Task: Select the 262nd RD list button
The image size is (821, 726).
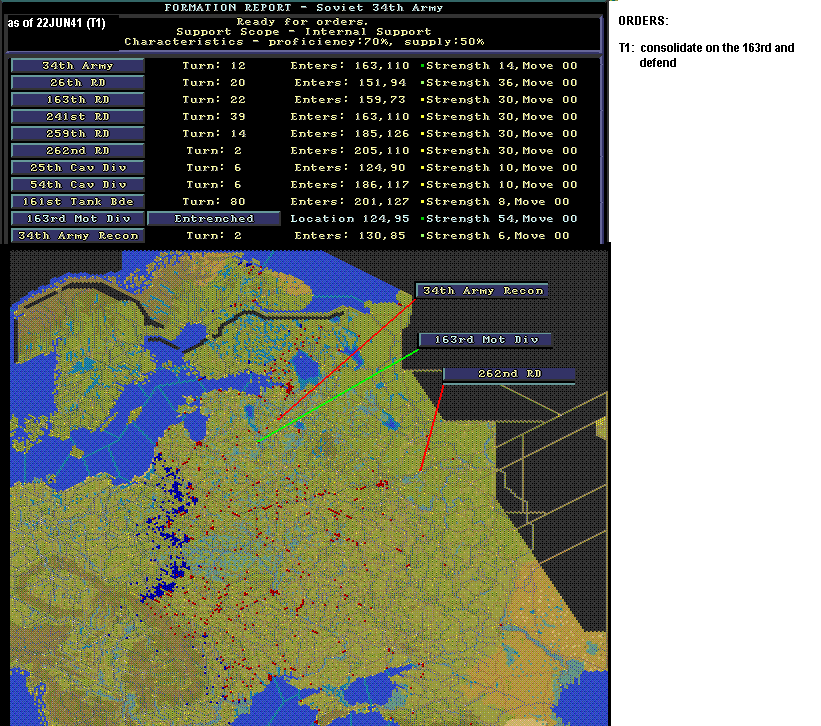Action: pos(77,151)
